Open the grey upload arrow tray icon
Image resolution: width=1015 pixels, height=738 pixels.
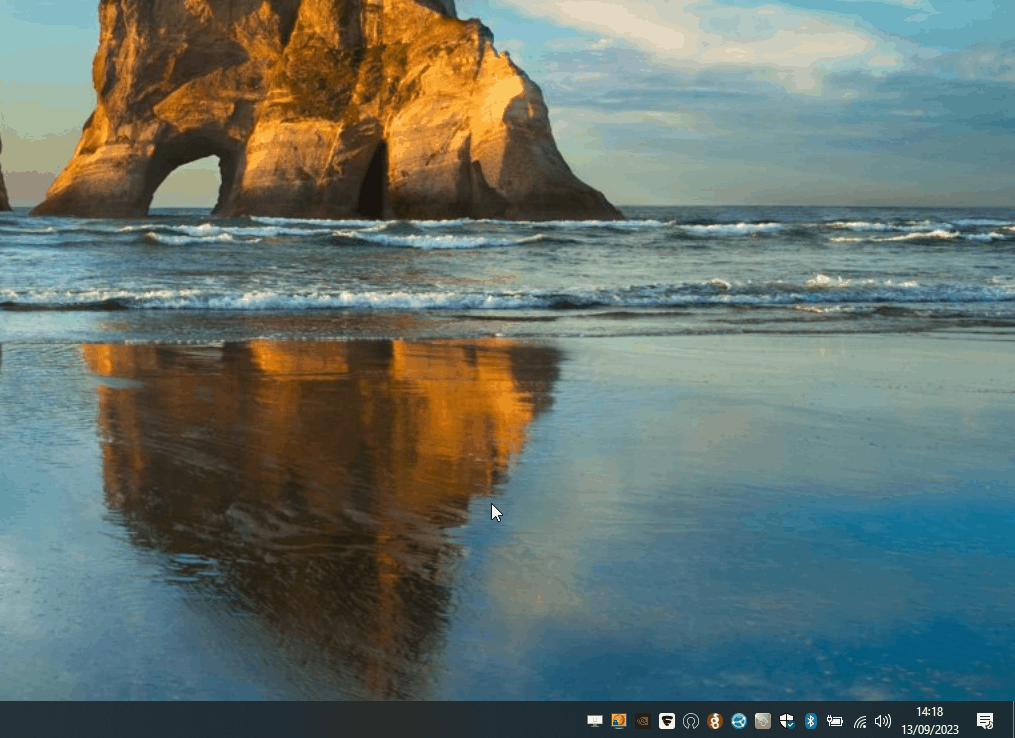[x=763, y=721]
